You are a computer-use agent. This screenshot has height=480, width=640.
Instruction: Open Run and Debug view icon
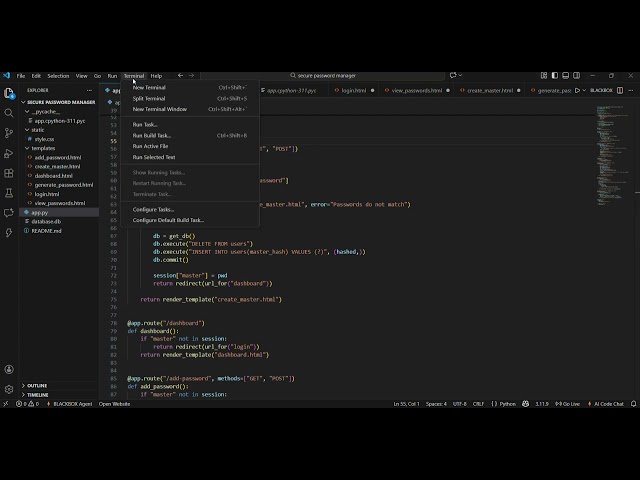pos(9,153)
